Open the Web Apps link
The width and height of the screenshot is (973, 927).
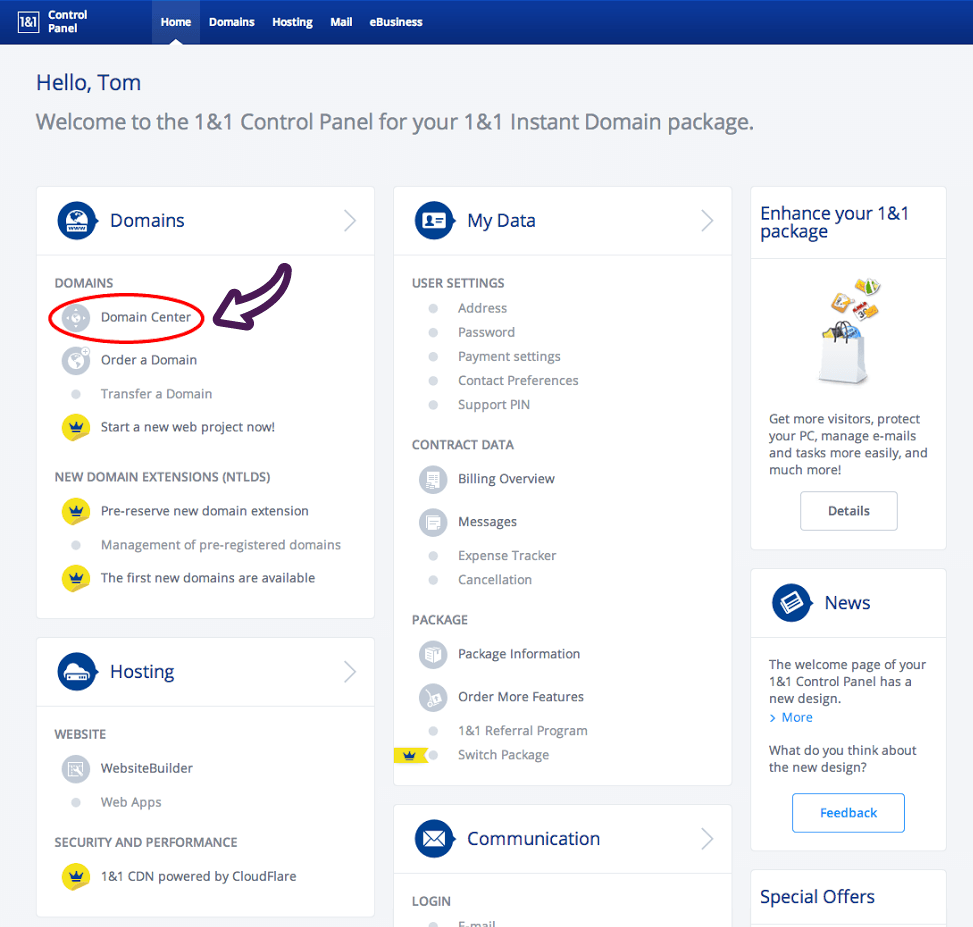(x=131, y=802)
